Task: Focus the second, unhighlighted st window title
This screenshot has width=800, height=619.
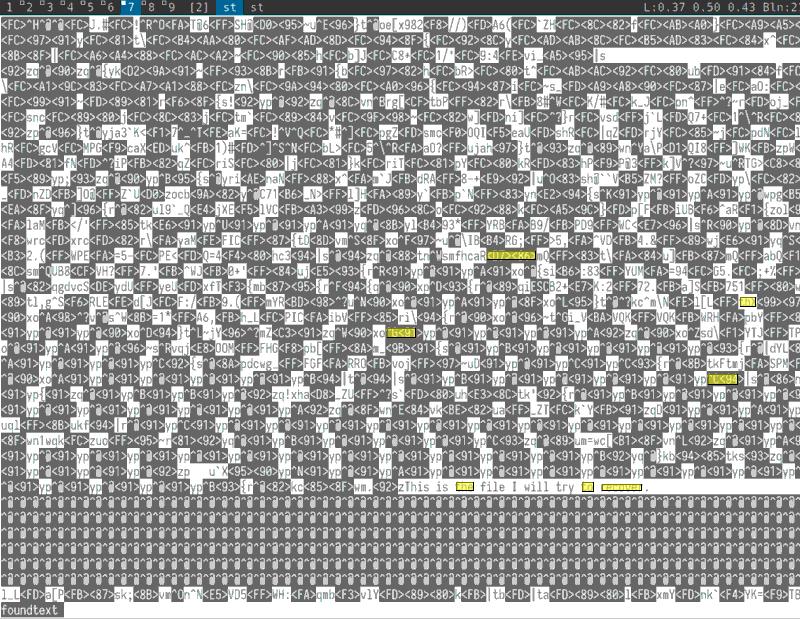Action: point(257,7)
